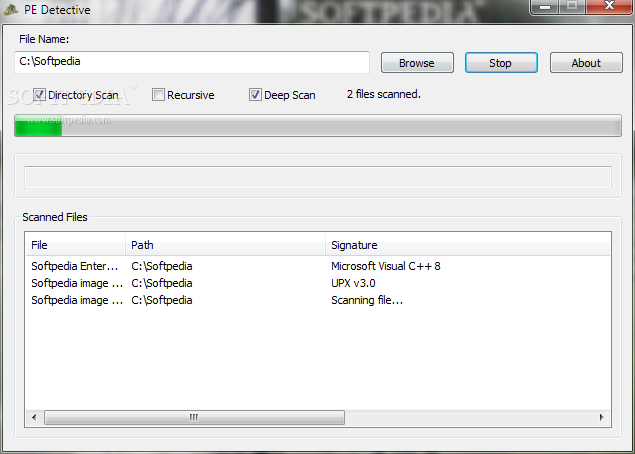635x454 pixels.
Task: Click the Browse button
Action: pos(417,63)
